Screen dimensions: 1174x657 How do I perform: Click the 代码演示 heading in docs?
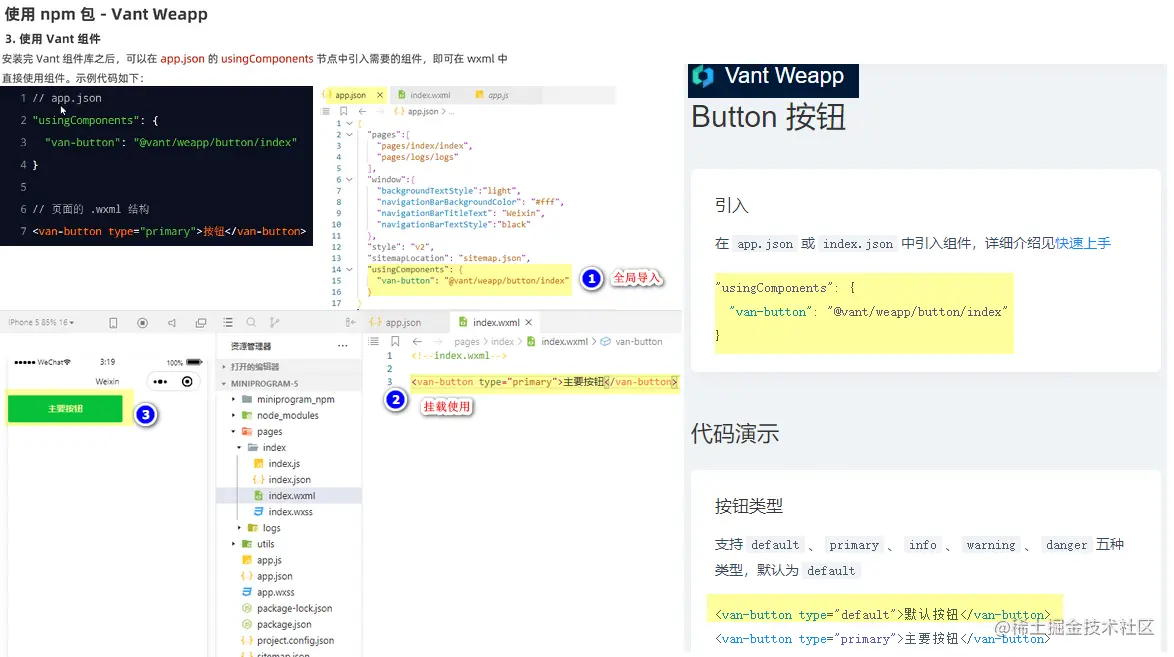[x=735, y=433]
